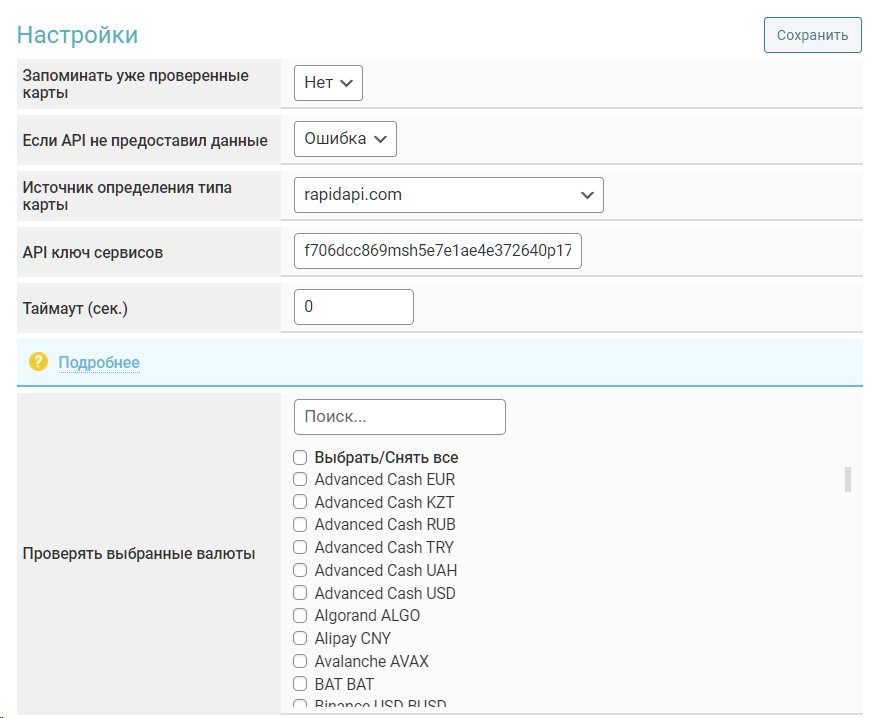Open the Запоминать уже проверенные карты dropdown
Image resolution: width=872 pixels, height=718 pixels.
(328, 83)
